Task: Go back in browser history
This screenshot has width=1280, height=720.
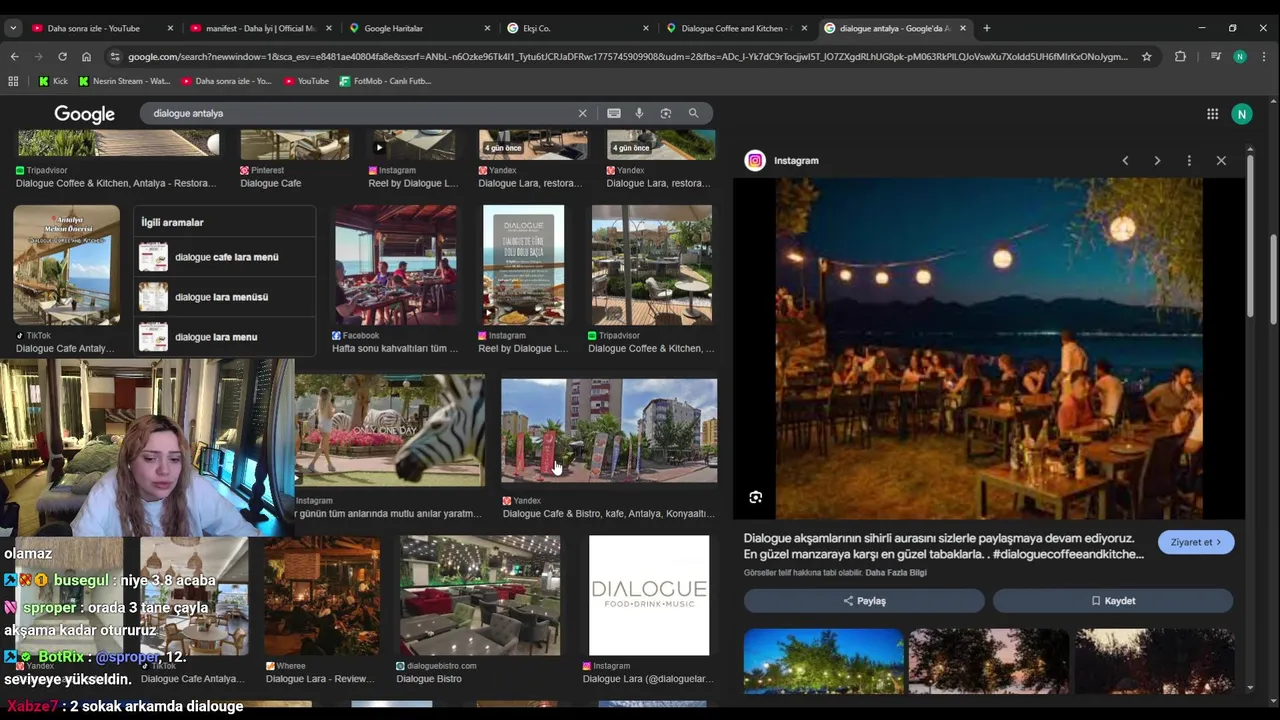Action: tap(14, 57)
